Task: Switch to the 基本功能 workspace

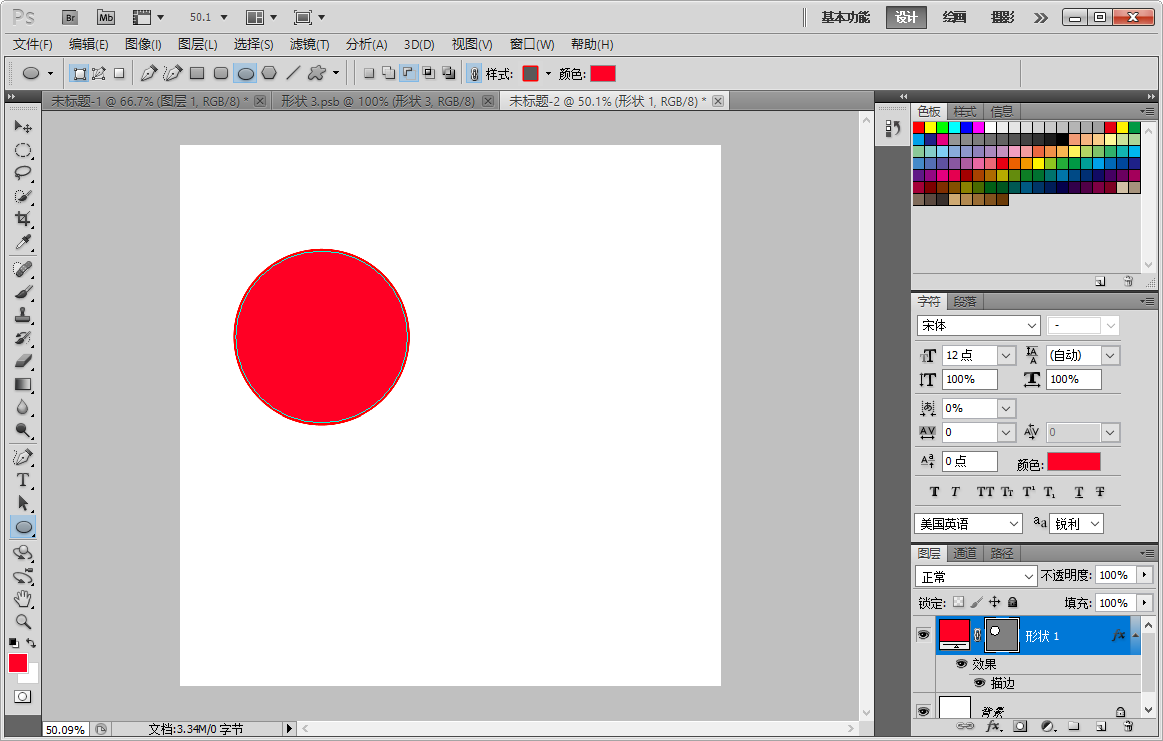Action: pyautogui.click(x=846, y=17)
